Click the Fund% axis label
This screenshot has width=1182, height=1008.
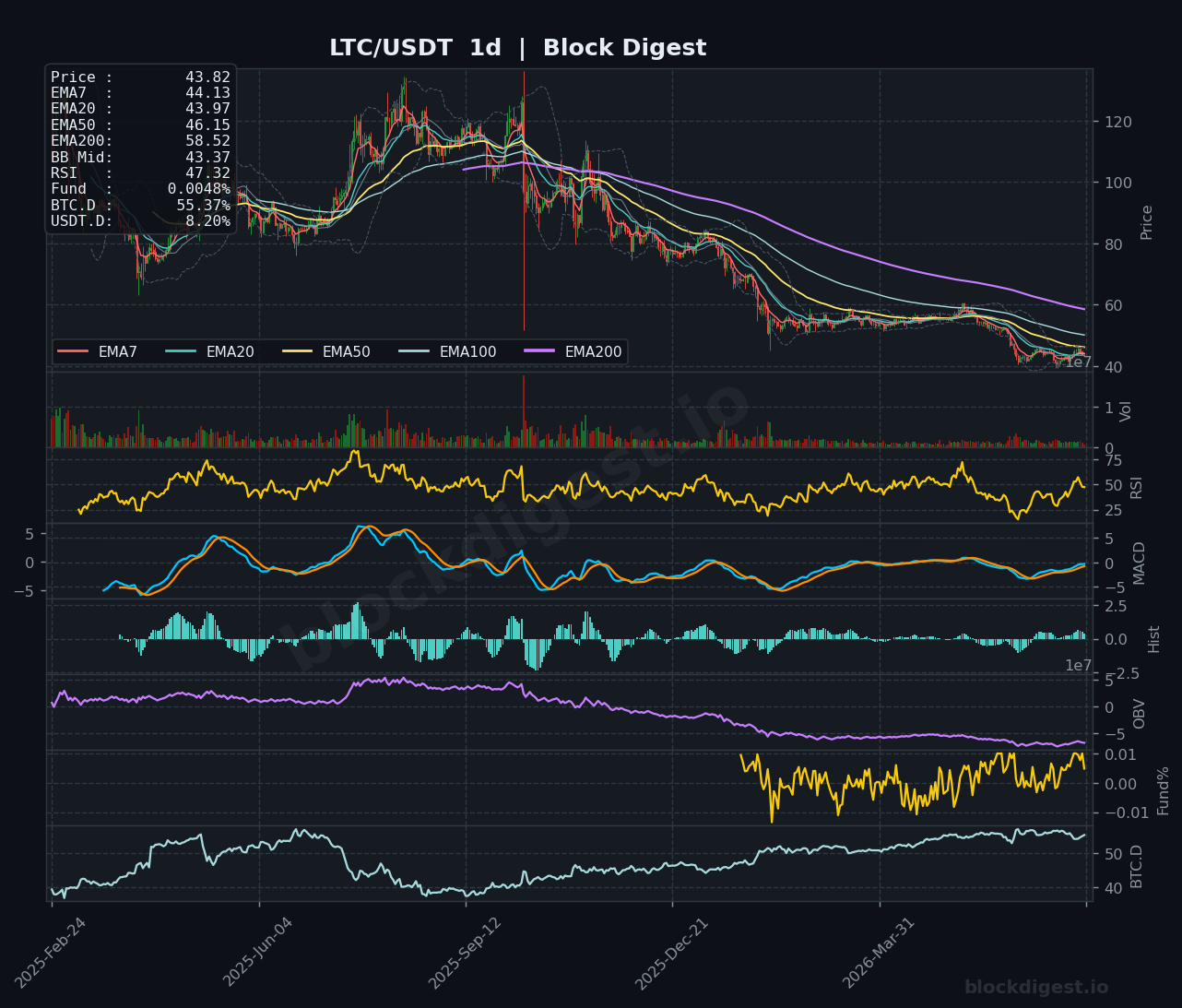pos(1163,790)
